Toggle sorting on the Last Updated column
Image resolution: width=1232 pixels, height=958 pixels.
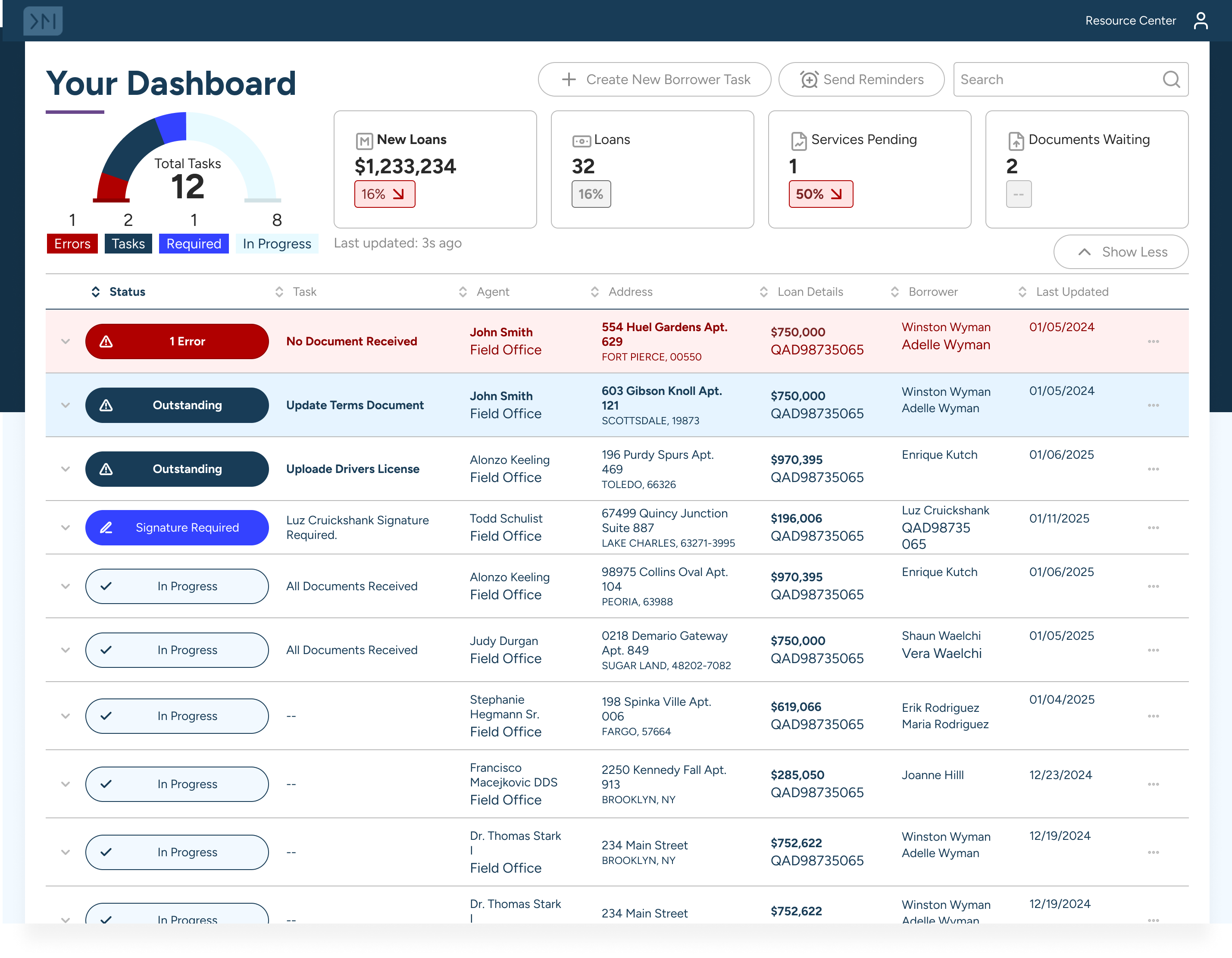point(1022,292)
